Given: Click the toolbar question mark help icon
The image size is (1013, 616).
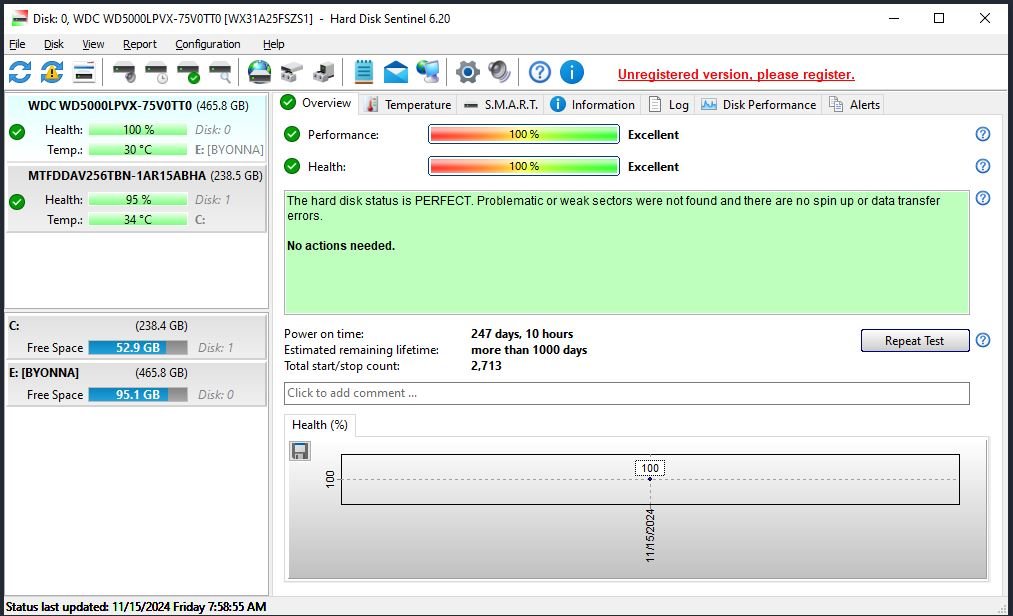Looking at the screenshot, I should coord(539,72).
